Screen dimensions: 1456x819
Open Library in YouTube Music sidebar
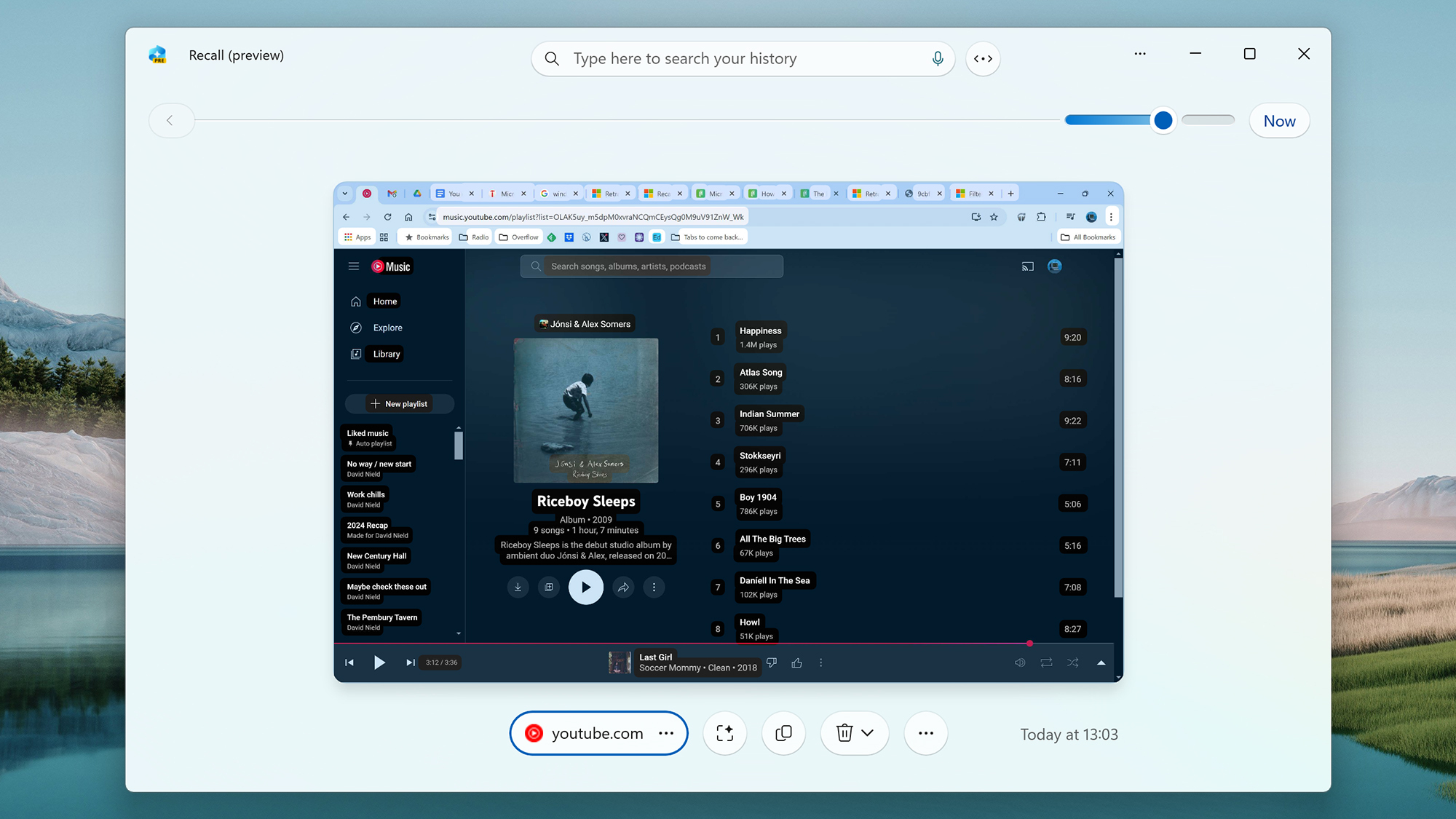point(376,354)
